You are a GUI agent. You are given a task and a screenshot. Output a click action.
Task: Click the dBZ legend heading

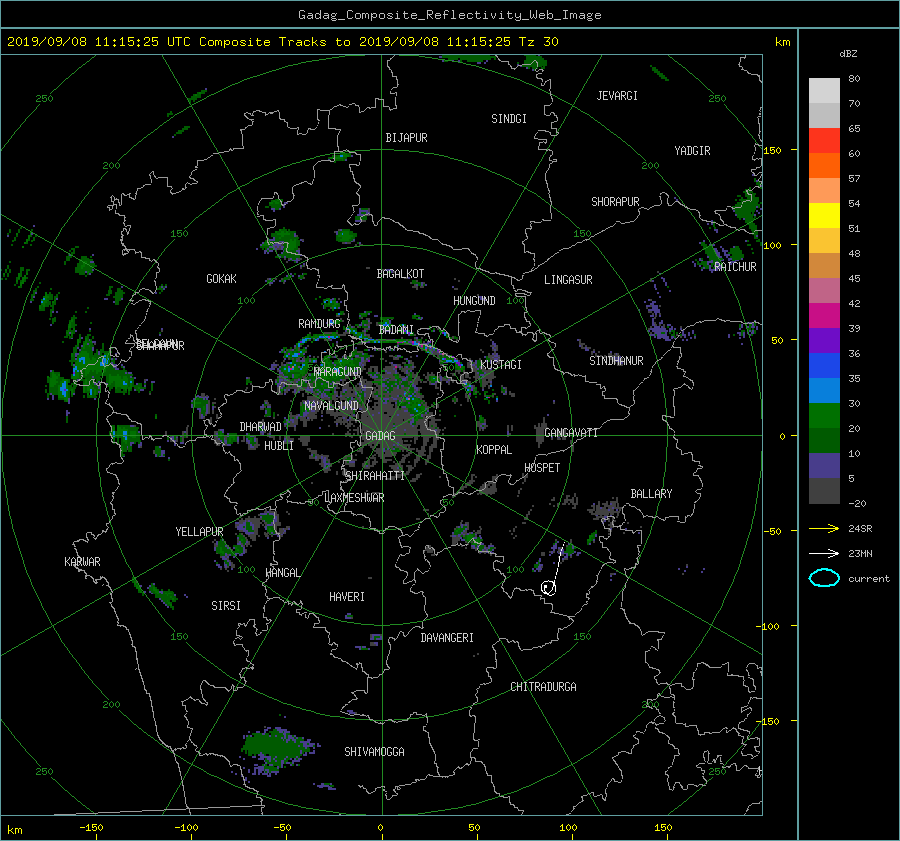[848, 54]
